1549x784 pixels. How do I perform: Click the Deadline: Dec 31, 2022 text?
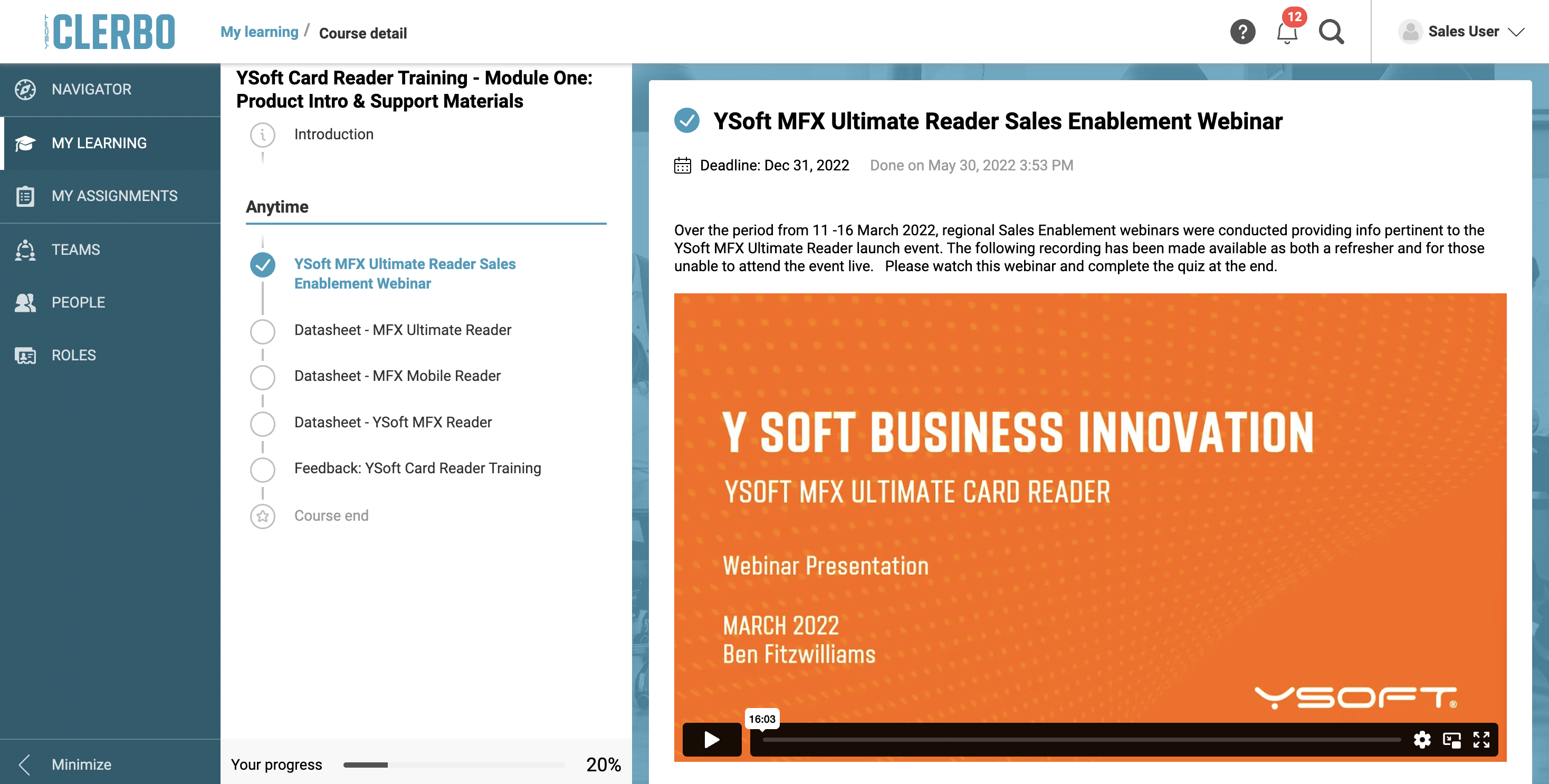click(774, 165)
